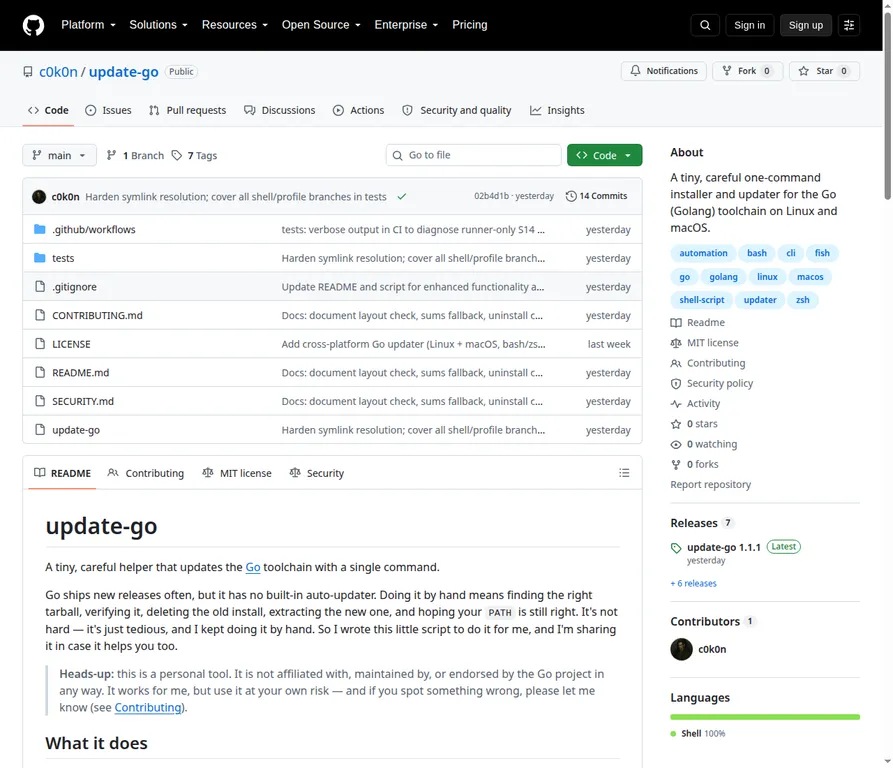
Task: Open the LICENSE file
Action: point(71,344)
